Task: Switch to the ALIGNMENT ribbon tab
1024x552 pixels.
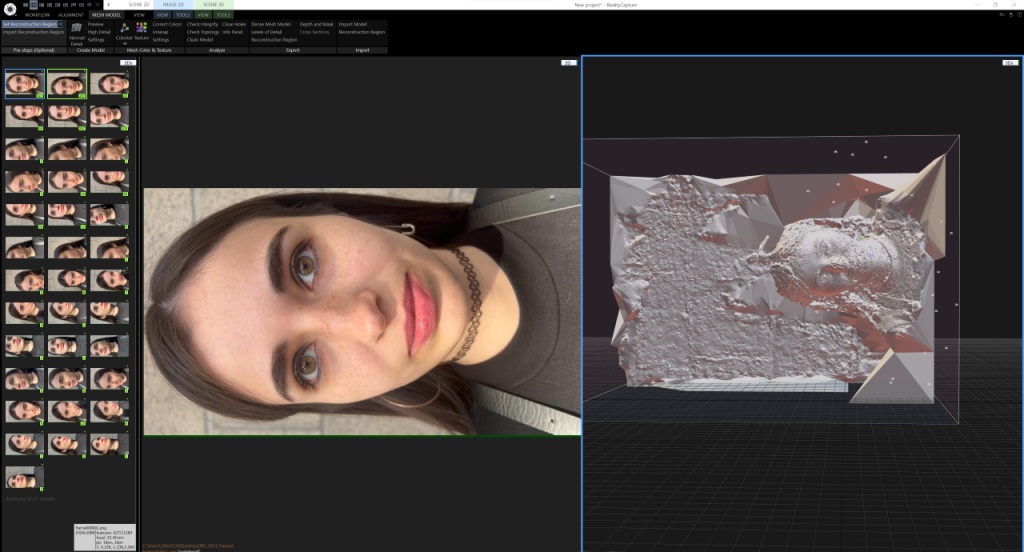Action: coord(71,15)
